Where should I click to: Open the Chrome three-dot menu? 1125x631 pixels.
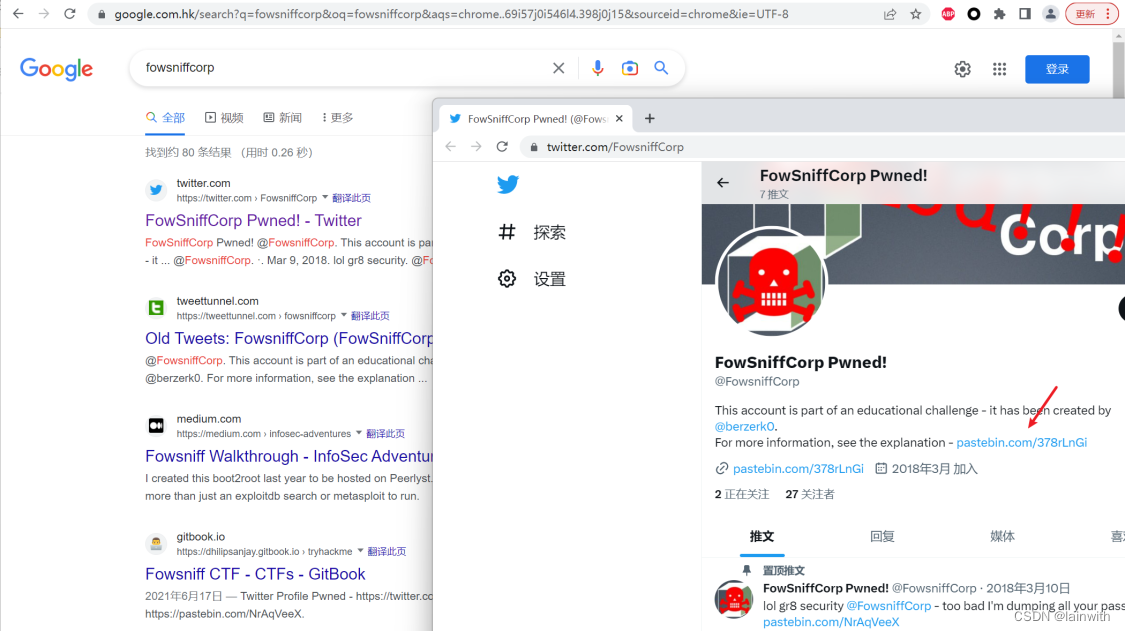[1108, 14]
